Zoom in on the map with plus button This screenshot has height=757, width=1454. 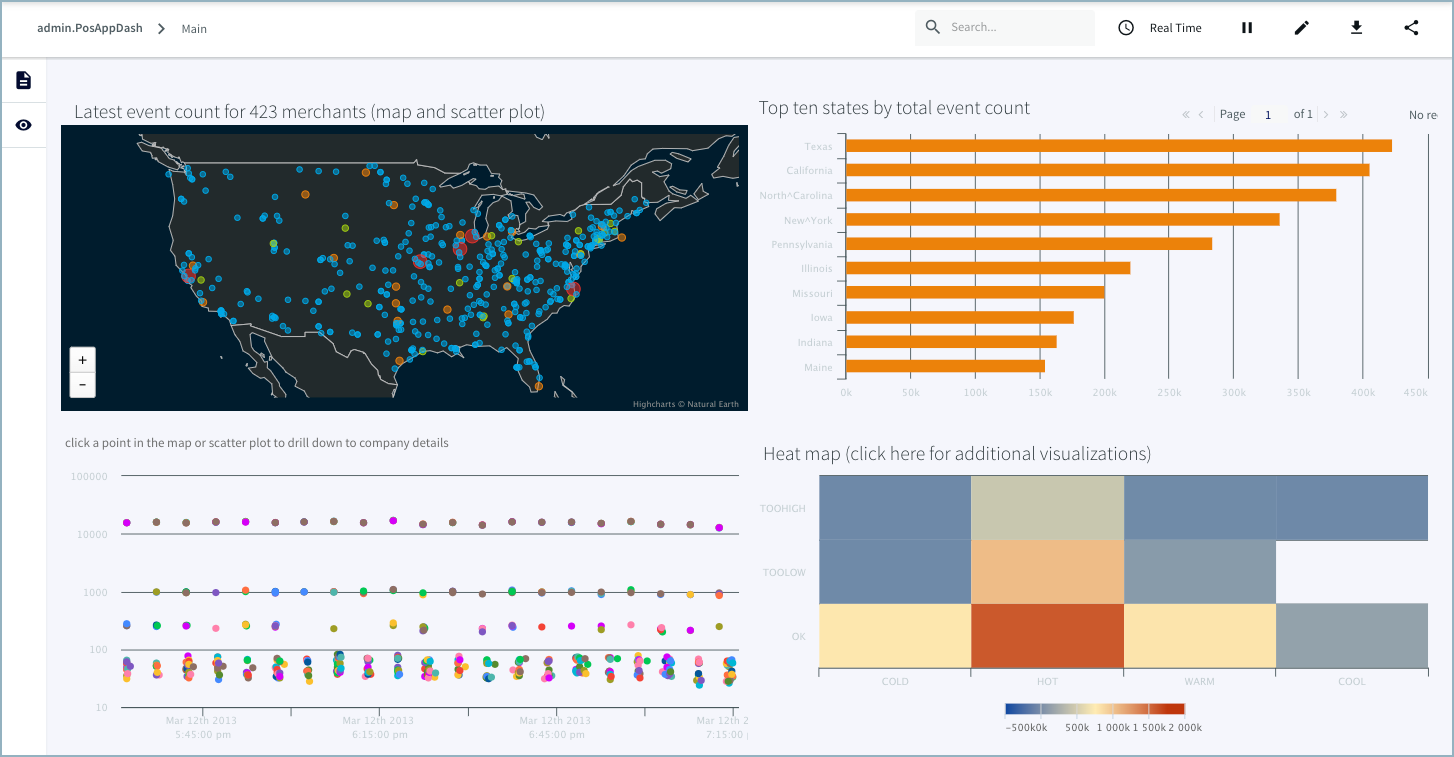point(82,360)
